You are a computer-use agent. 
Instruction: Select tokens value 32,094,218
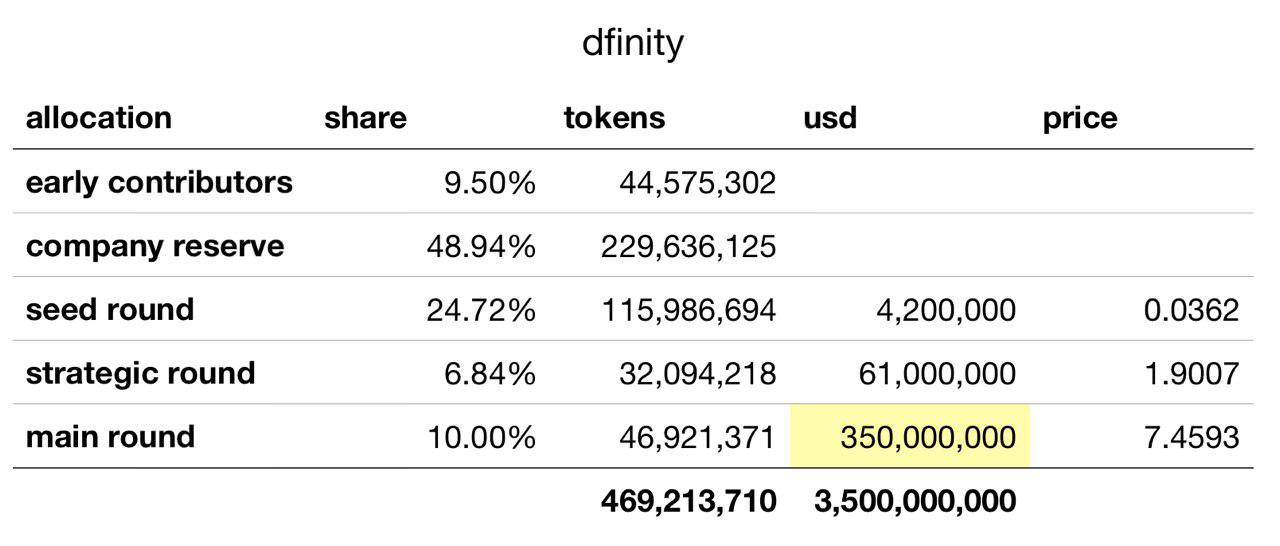698,375
